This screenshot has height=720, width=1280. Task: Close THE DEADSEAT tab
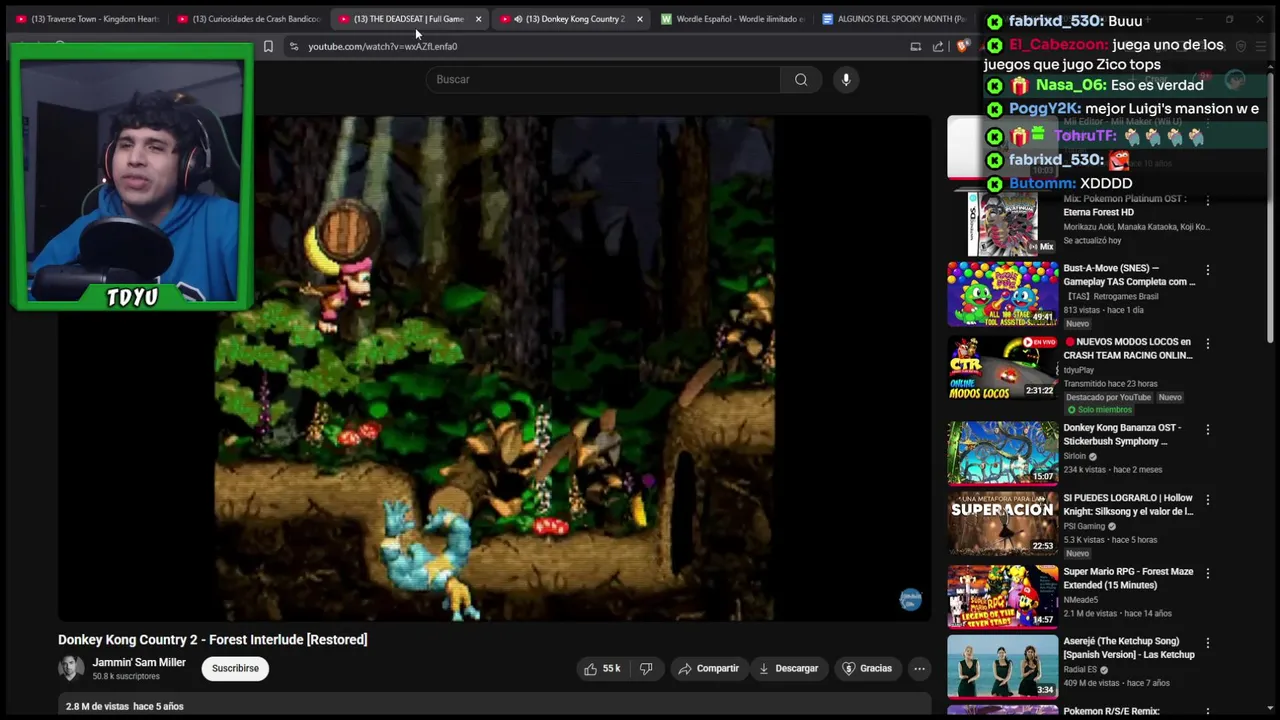478,19
